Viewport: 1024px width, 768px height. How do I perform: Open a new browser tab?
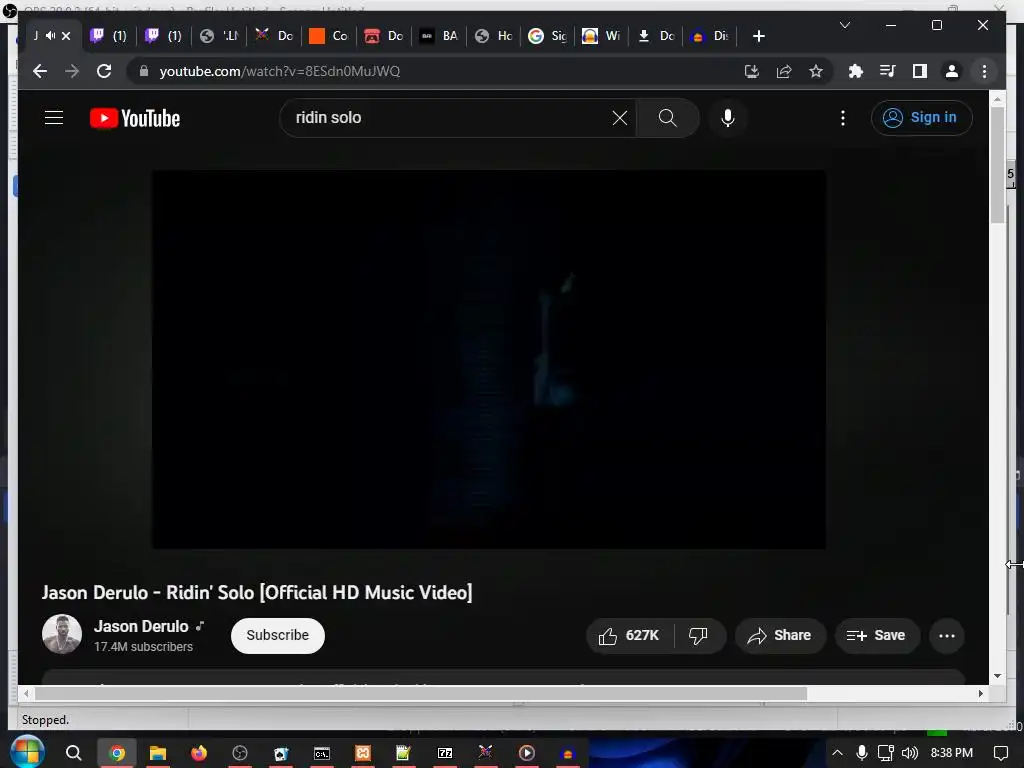pyautogui.click(x=758, y=36)
